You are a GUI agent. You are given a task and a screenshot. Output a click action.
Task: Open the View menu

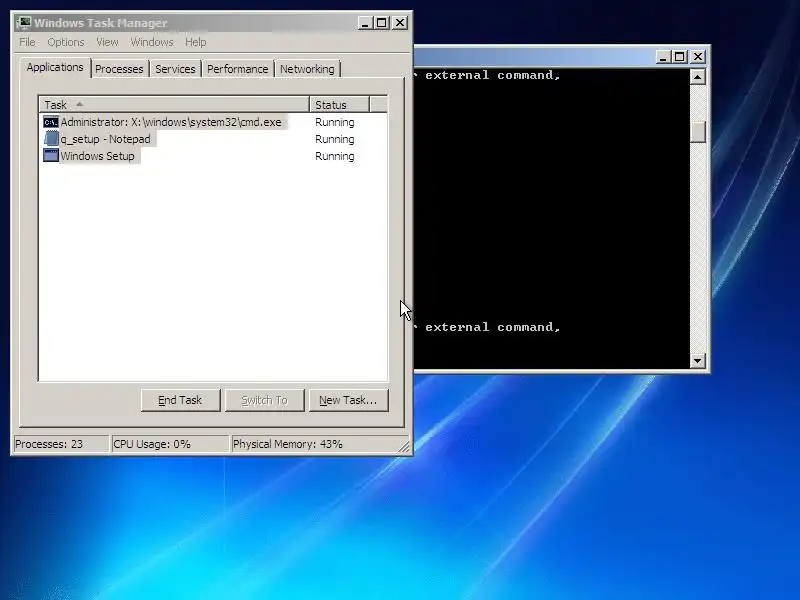107,42
